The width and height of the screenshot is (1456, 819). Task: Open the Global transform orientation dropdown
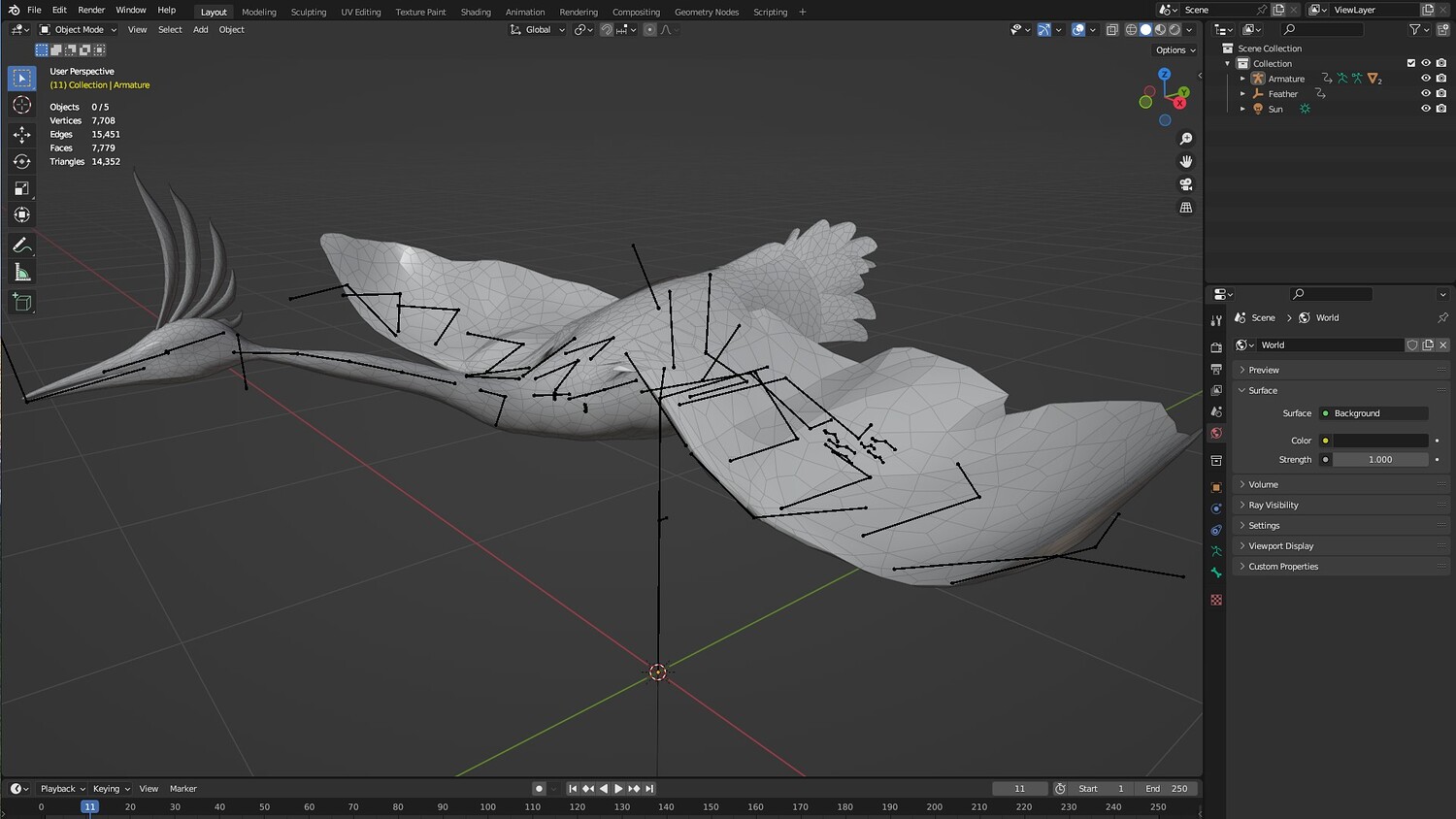pos(538,30)
